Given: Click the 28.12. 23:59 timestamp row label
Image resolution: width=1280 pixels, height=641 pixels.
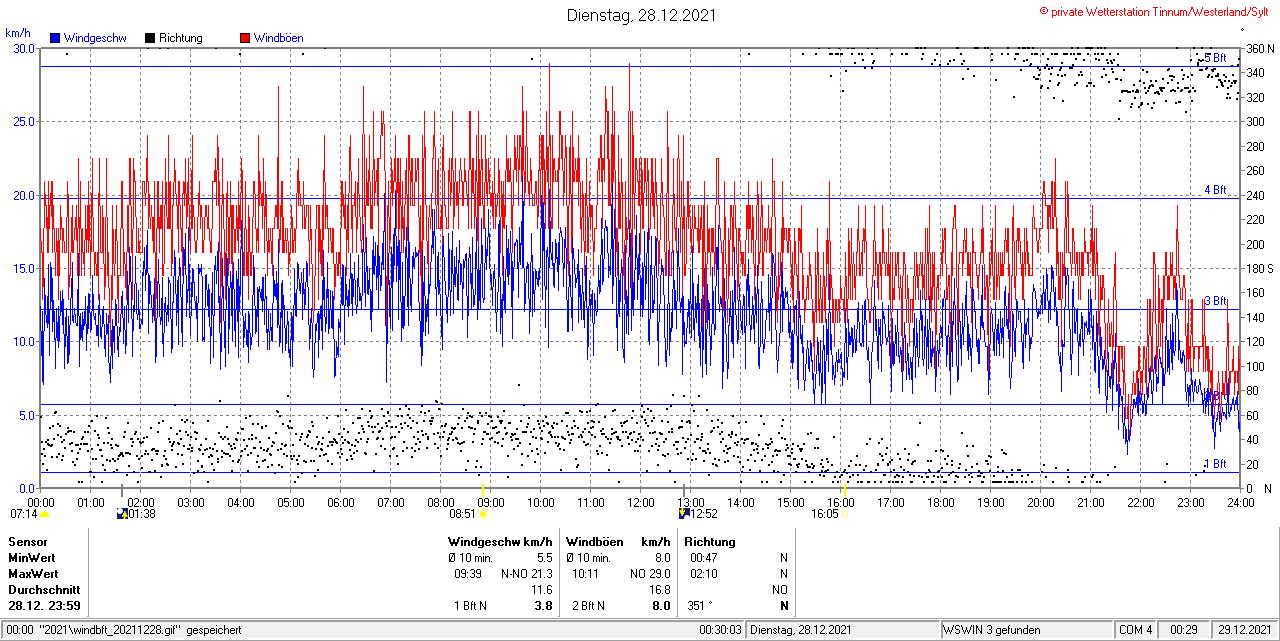Looking at the screenshot, I should (x=45, y=606).
